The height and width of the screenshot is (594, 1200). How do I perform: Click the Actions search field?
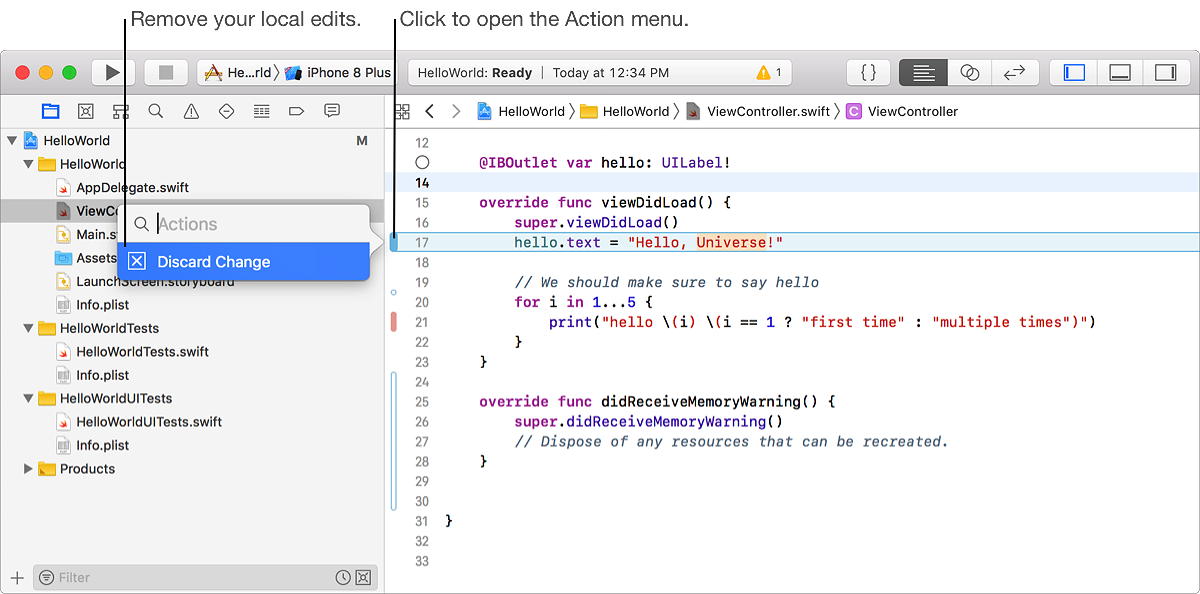coord(244,224)
